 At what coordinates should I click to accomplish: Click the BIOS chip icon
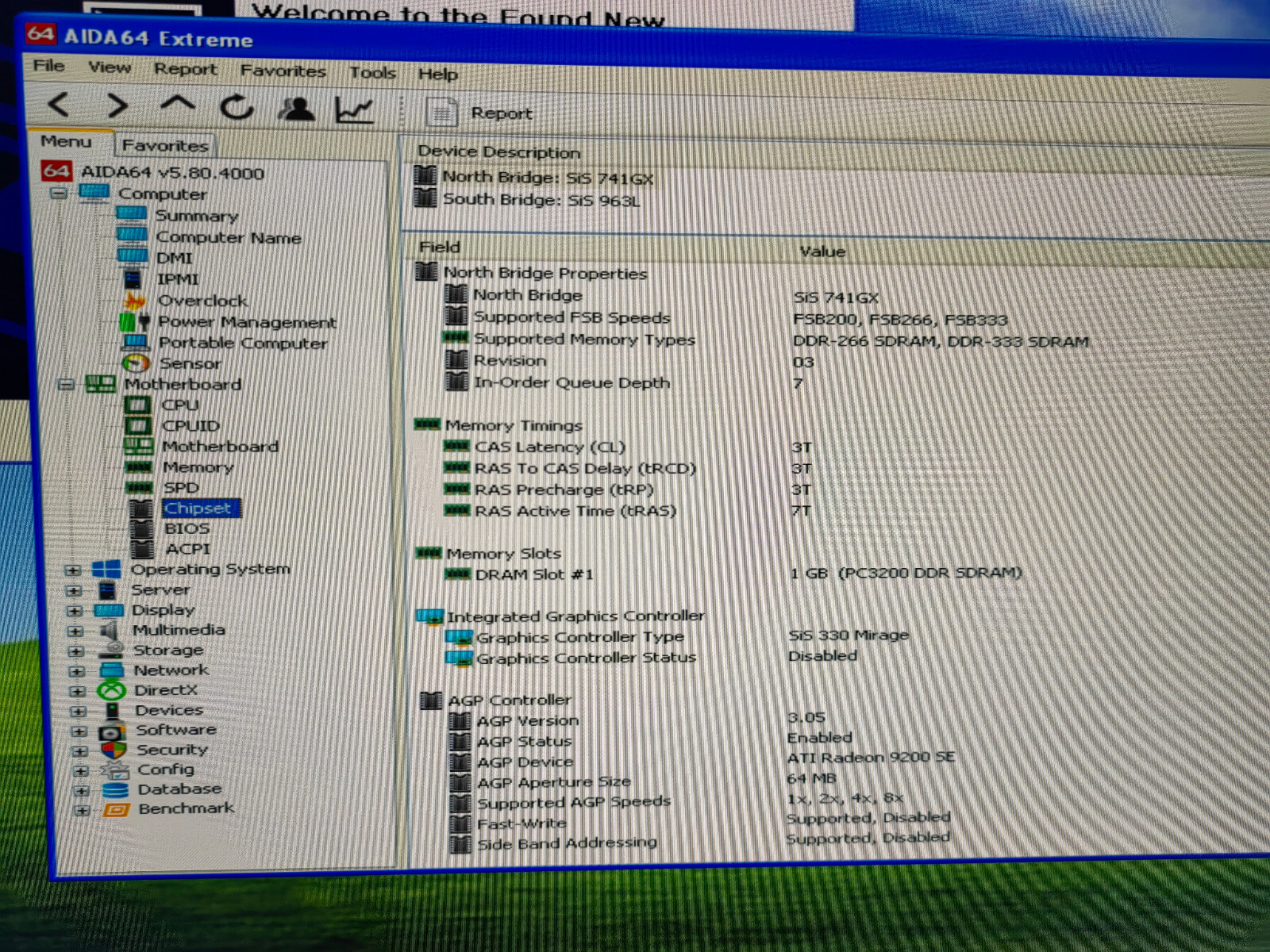141,528
